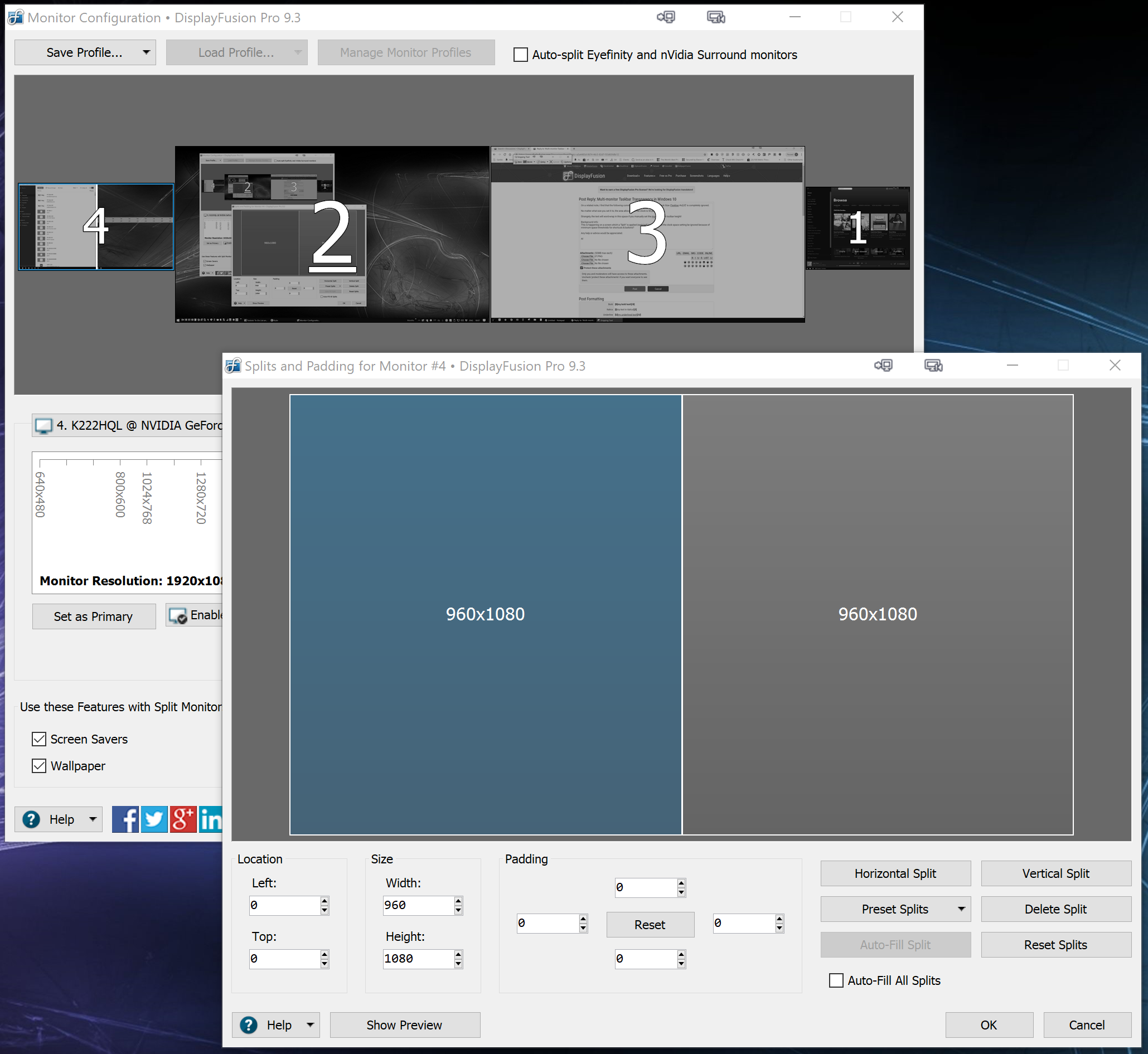Screen dimensions: 1148x1054
Task: Select monitor 2 thumbnail in layout
Action: [x=332, y=234]
